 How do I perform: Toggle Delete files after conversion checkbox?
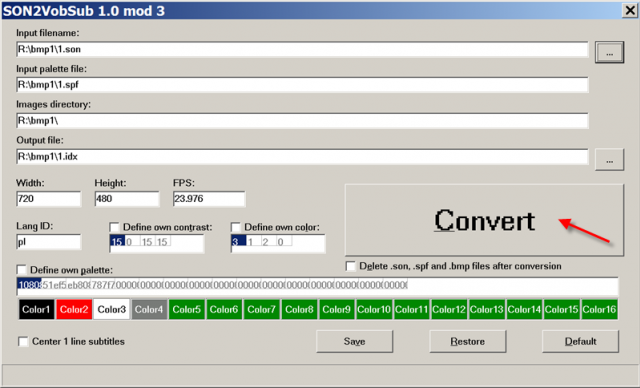click(x=350, y=266)
